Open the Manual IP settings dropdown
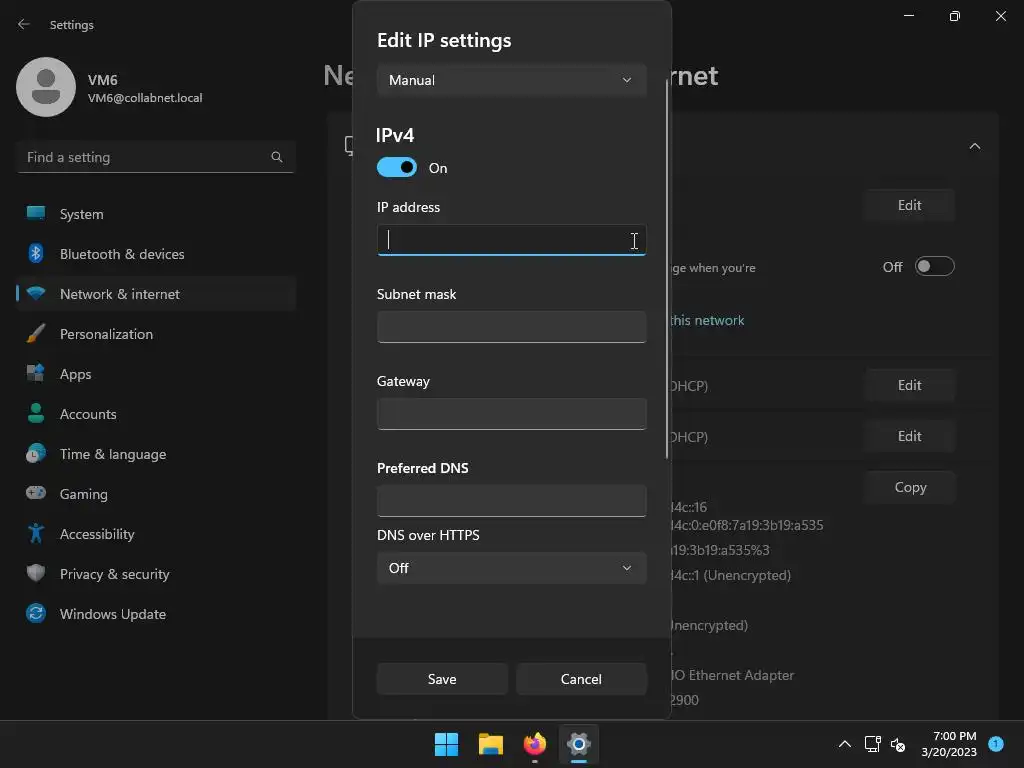Image resolution: width=1024 pixels, height=768 pixels. pyautogui.click(x=511, y=80)
